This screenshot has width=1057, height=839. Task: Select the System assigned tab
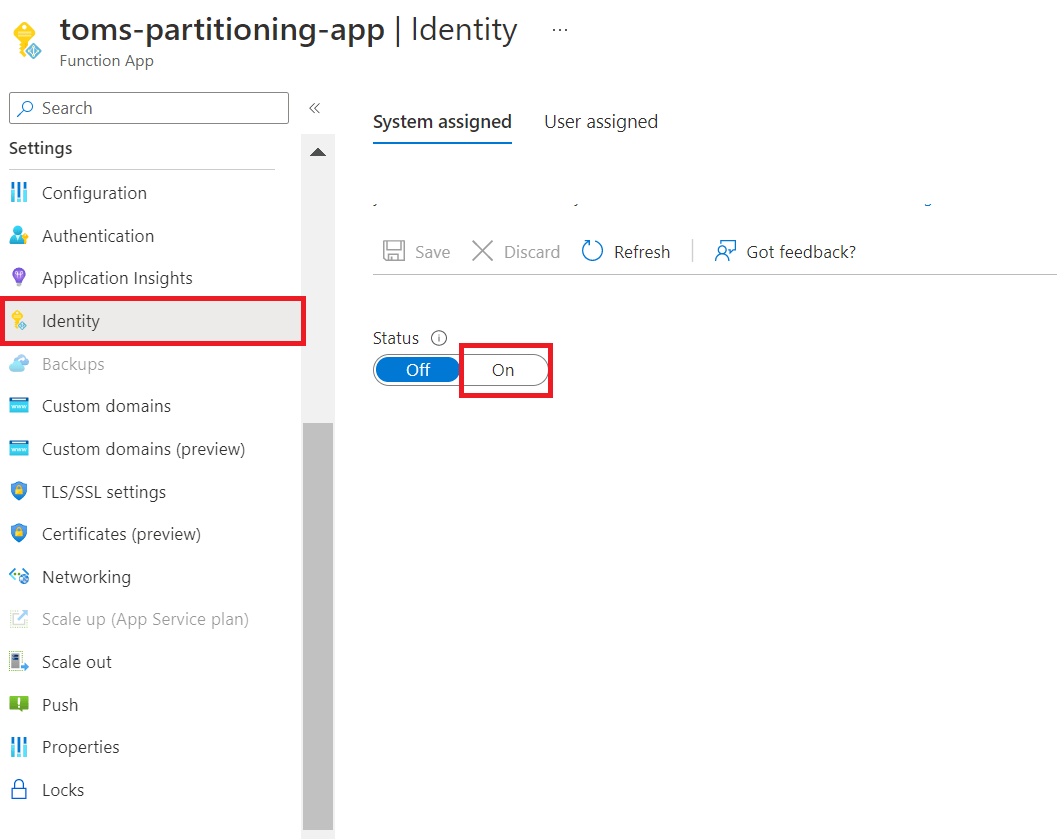[442, 121]
